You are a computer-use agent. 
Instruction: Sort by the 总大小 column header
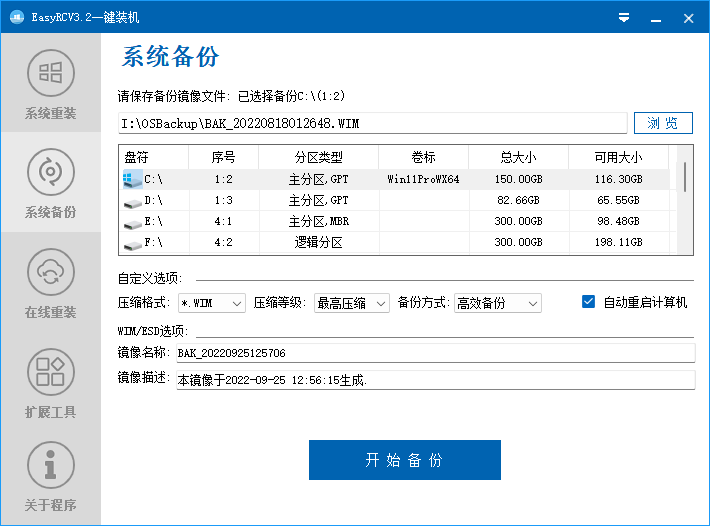tap(518, 158)
